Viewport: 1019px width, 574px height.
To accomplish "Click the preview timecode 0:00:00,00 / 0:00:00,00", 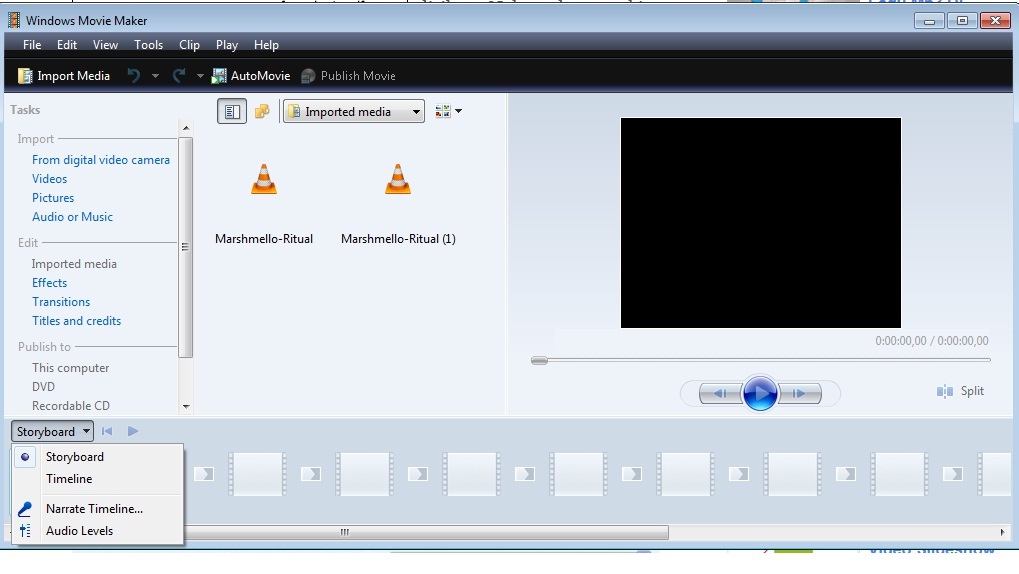I will pyautogui.click(x=931, y=341).
